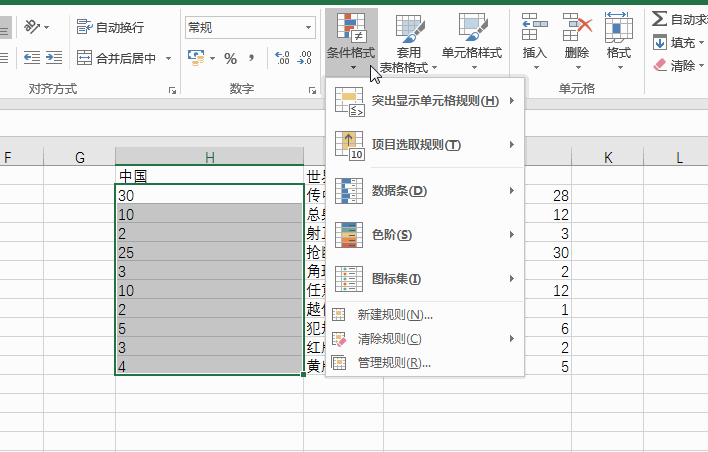This screenshot has width=708, height=452.
Task: Expand the Merge and Center dropdown arrow
Action: [168, 58]
